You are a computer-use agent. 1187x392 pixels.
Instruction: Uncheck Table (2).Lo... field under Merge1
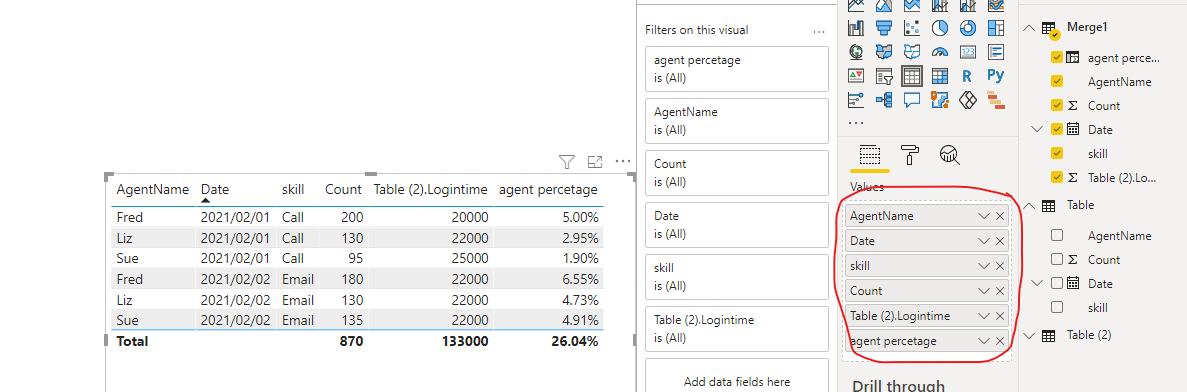pos(1057,178)
